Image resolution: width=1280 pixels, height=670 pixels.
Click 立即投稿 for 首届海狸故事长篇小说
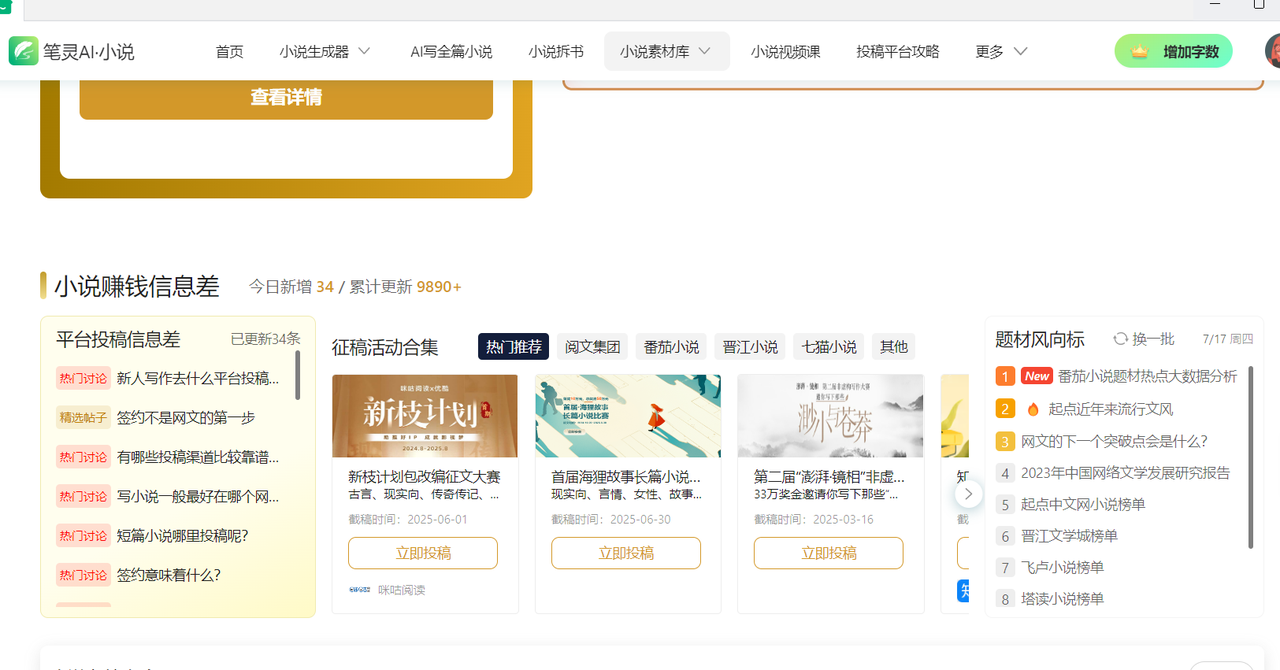point(626,553)
